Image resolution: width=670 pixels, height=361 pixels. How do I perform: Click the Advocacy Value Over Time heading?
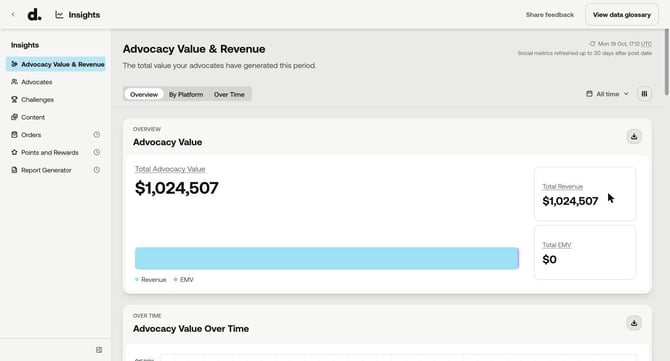click(191, 329)
